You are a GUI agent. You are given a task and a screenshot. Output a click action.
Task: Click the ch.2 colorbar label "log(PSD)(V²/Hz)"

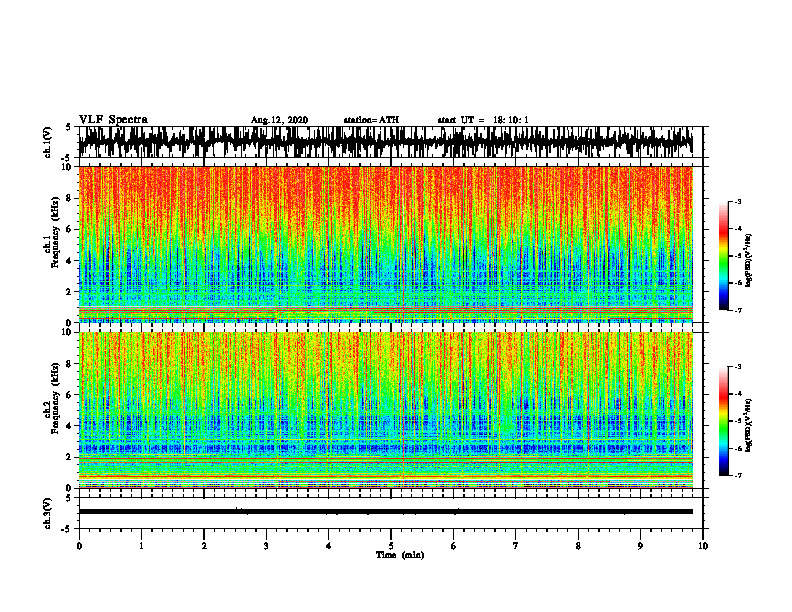pos(749,424)
